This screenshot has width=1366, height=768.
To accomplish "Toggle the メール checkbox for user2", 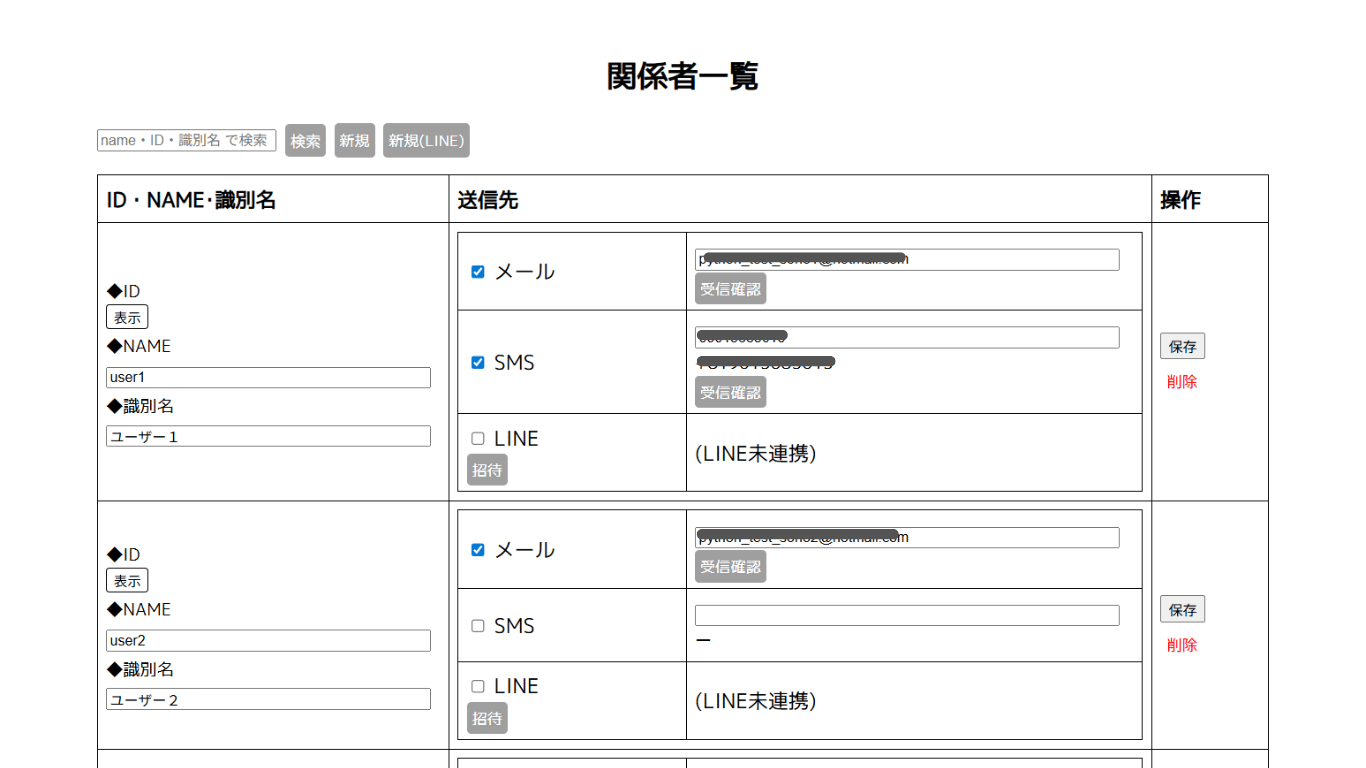I will (x=478, y=550).
